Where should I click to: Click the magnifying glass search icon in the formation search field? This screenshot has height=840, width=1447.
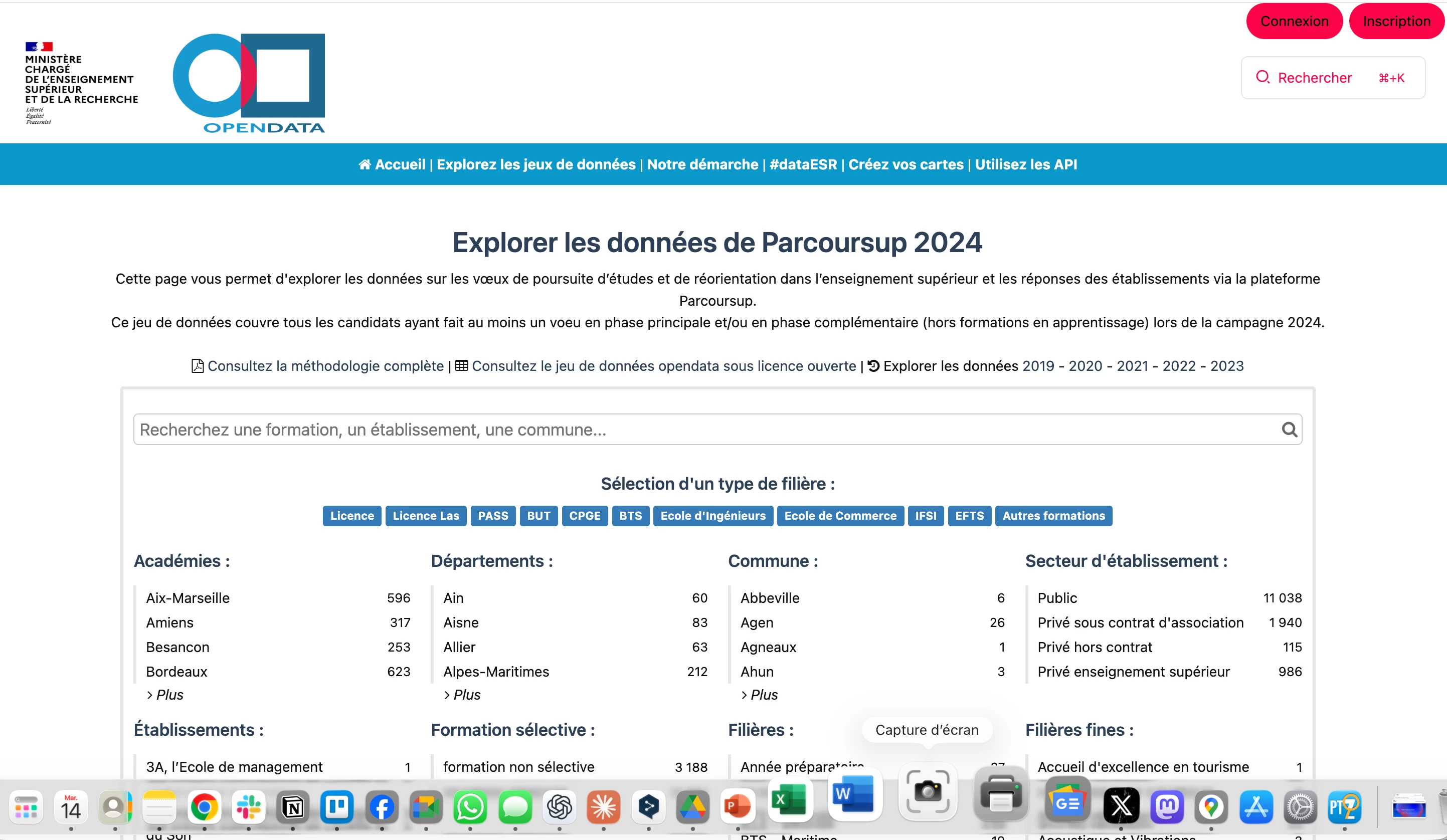pyautogui.click(x=1289, y=430)
